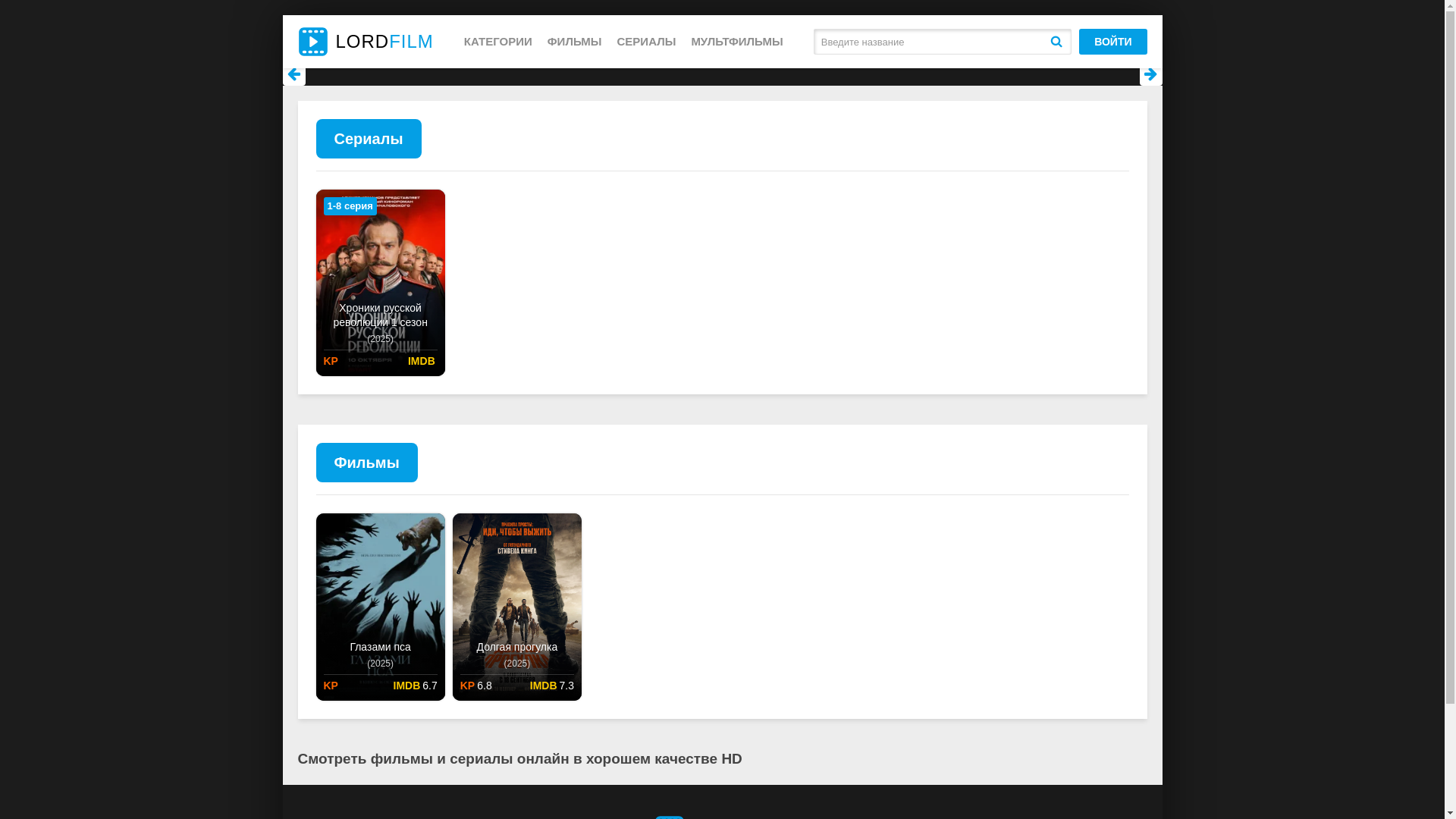Go to the Сериалы menu item

tap(646, 42)
